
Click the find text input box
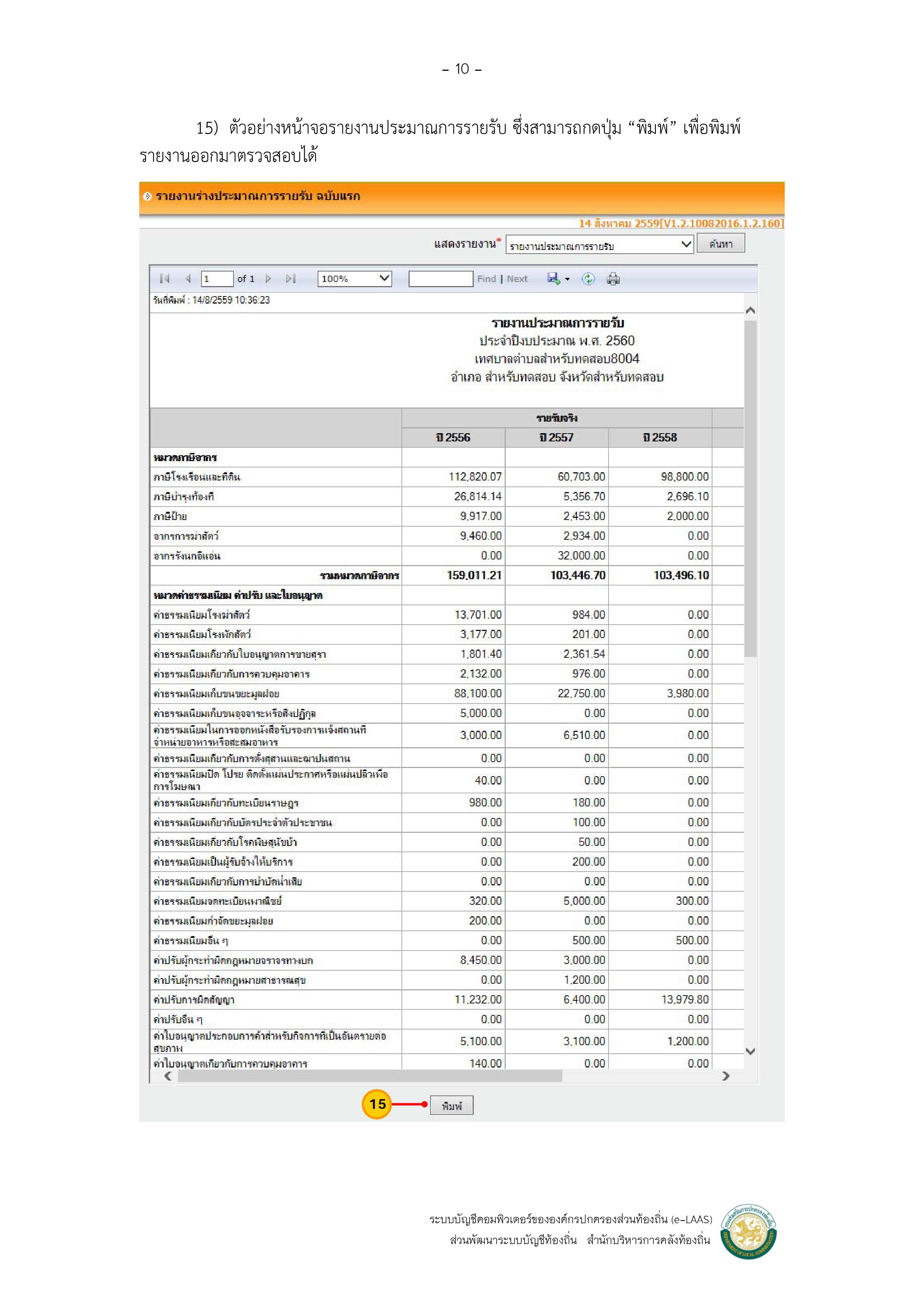point(441,278)
